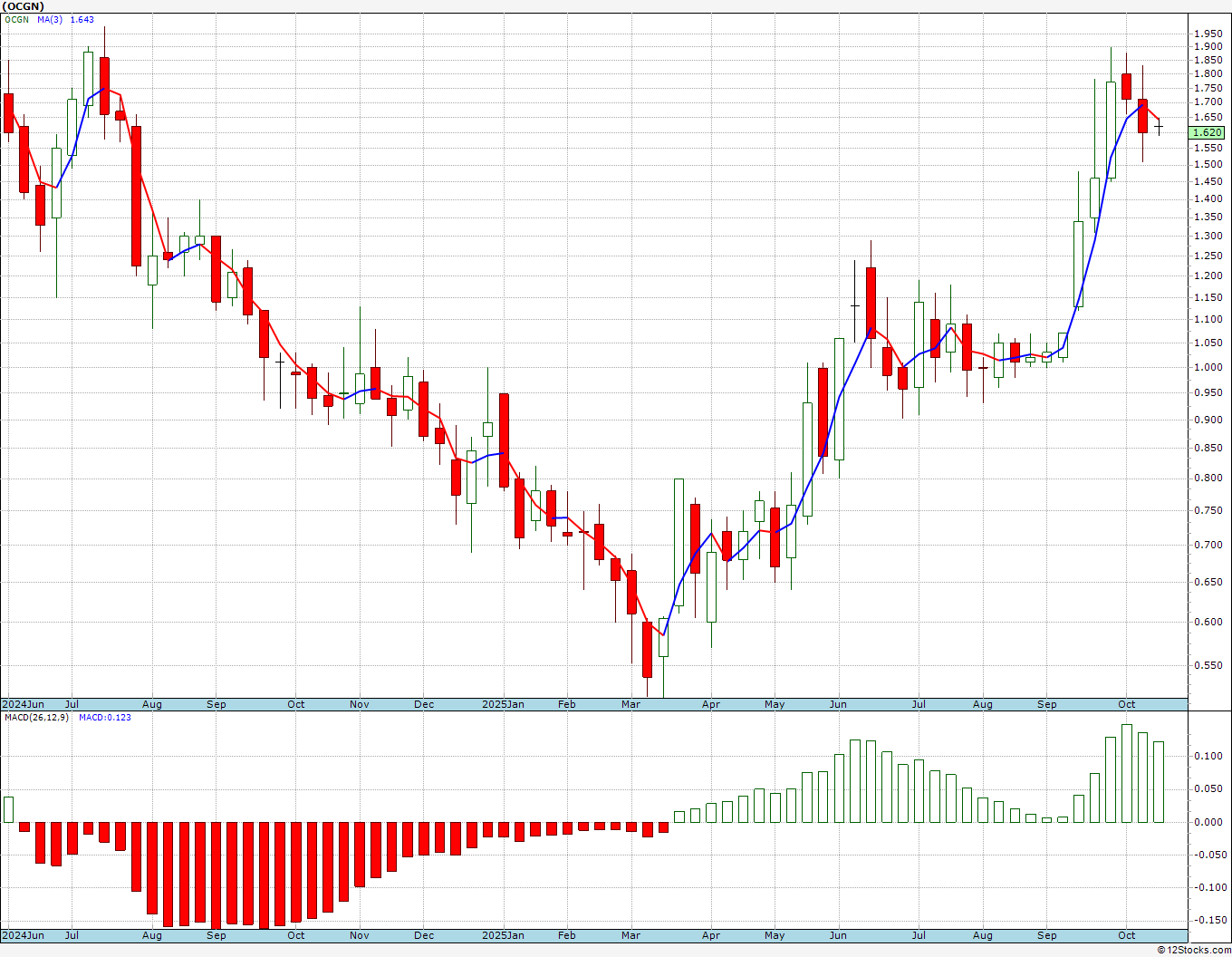Screen dimensions: 1232x957
Task: Click the MA value 1.643
Action: pos(82,20)
